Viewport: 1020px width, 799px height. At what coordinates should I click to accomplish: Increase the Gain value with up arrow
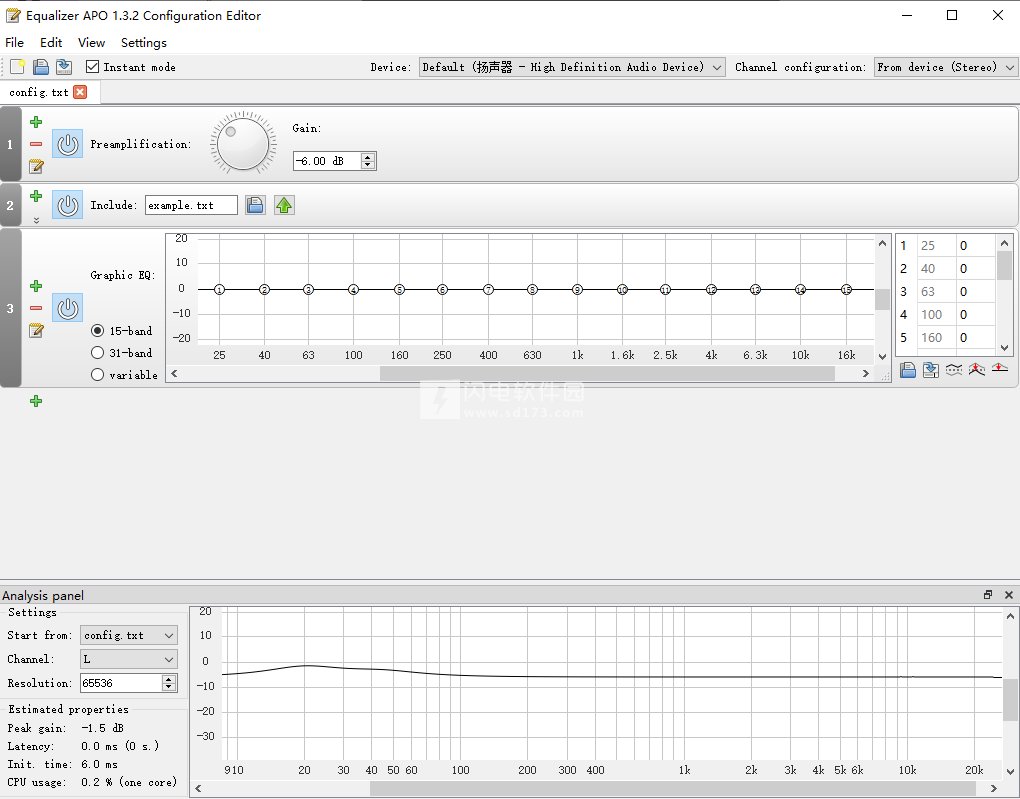368,157
